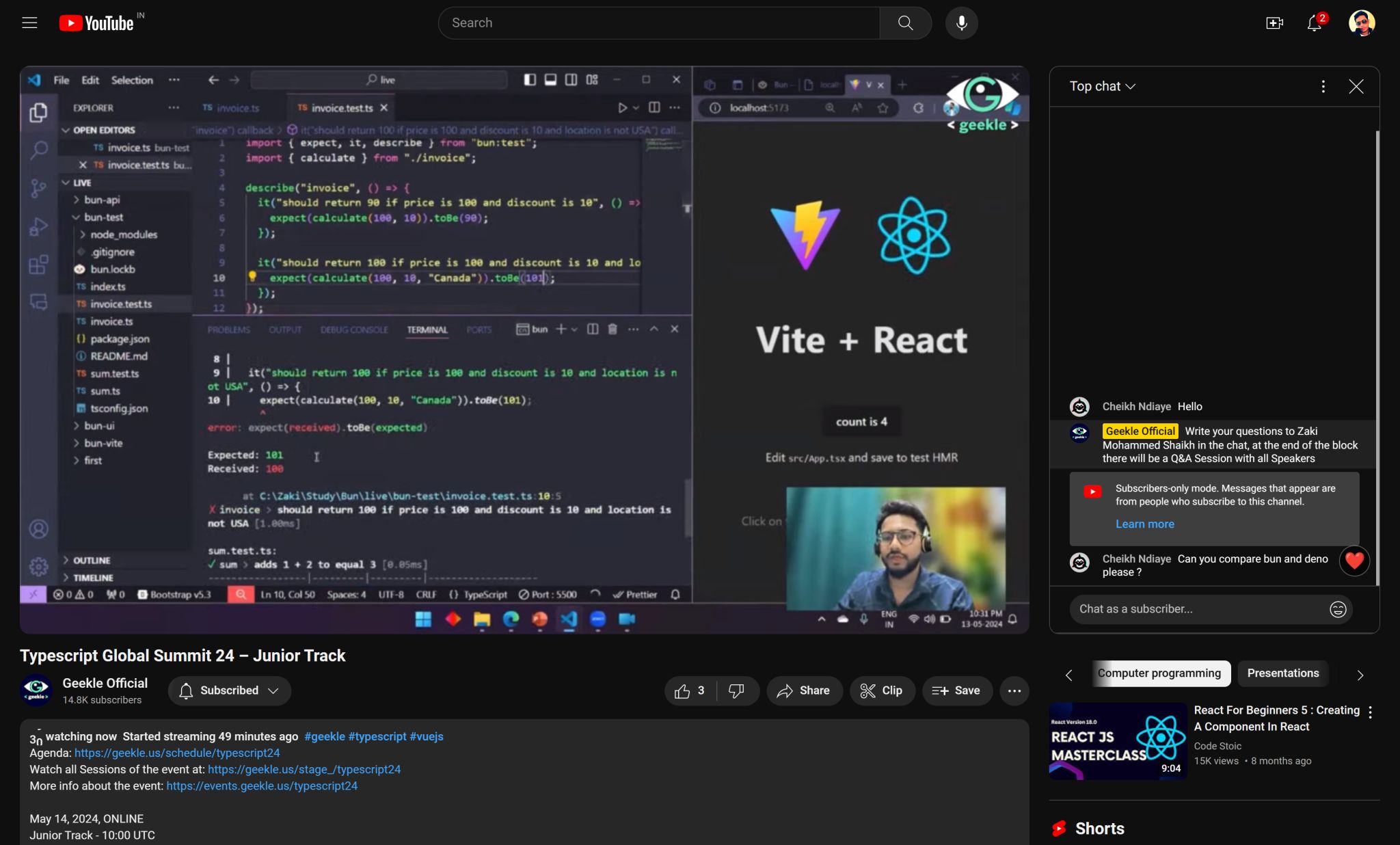Click the voice search microphone icon
The image size is (1400, 845).
(x=960, y=23)
